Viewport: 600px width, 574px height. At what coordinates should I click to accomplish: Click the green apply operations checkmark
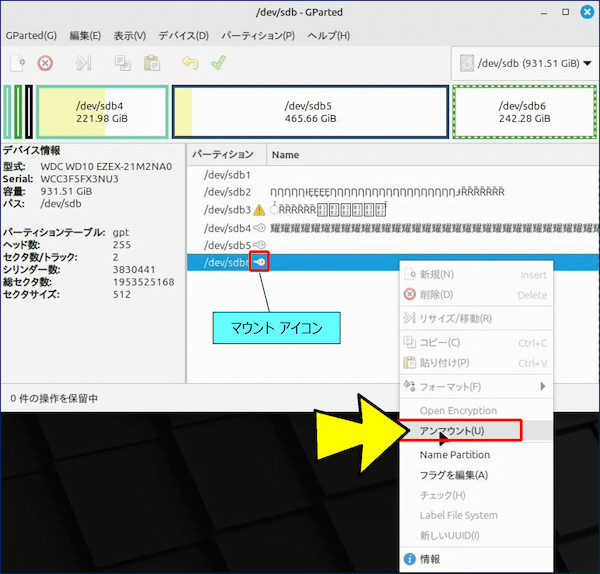[218, 63]
